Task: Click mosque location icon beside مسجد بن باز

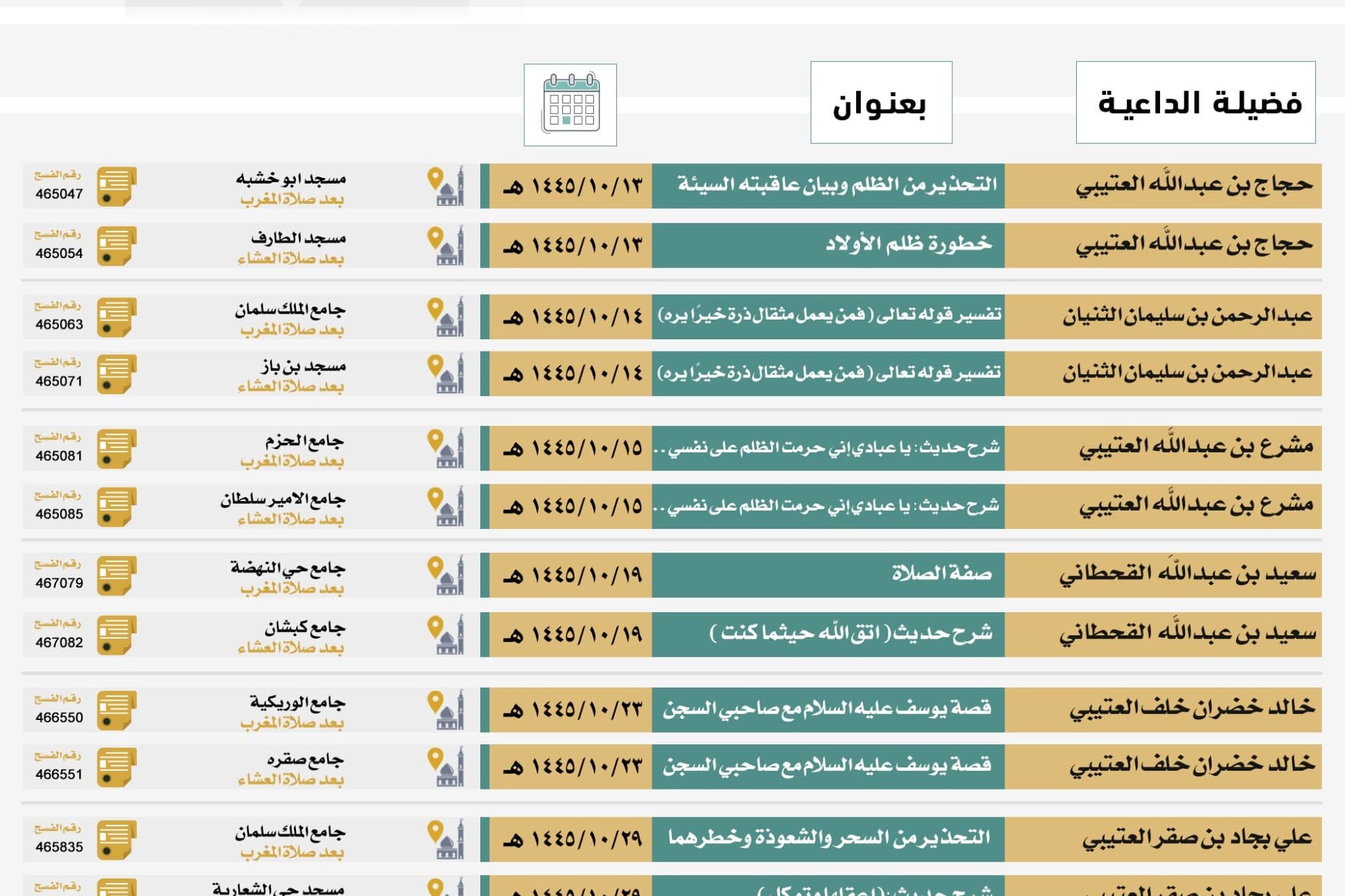Action: 447,374
